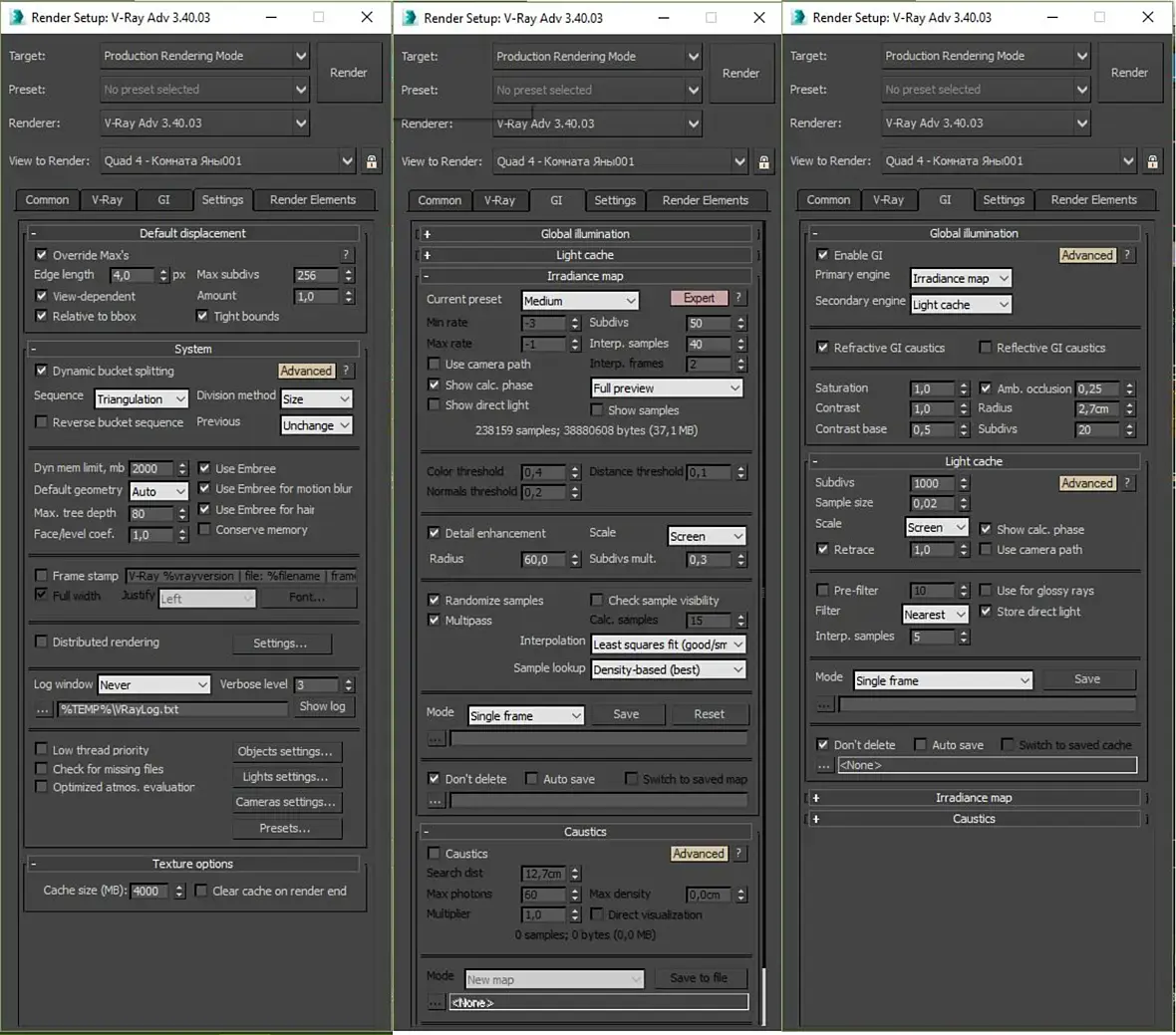This screenshot has width=1176, height=1035.
Task: Click Light cache None file field
Action: click(987, 765)
